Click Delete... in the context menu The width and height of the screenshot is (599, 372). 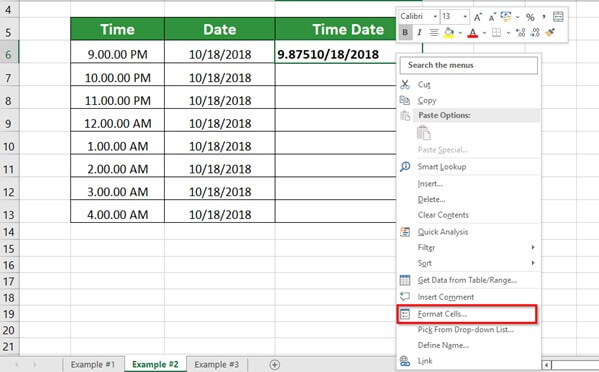(x=468, y=199)
